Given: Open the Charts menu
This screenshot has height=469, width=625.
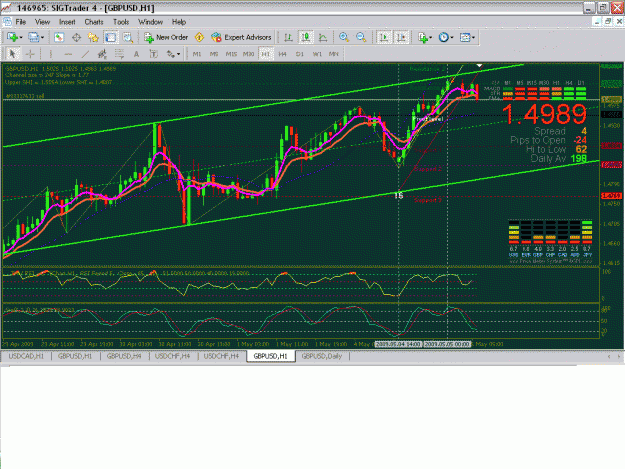Looking at the screenshot, I should [94, 22].
